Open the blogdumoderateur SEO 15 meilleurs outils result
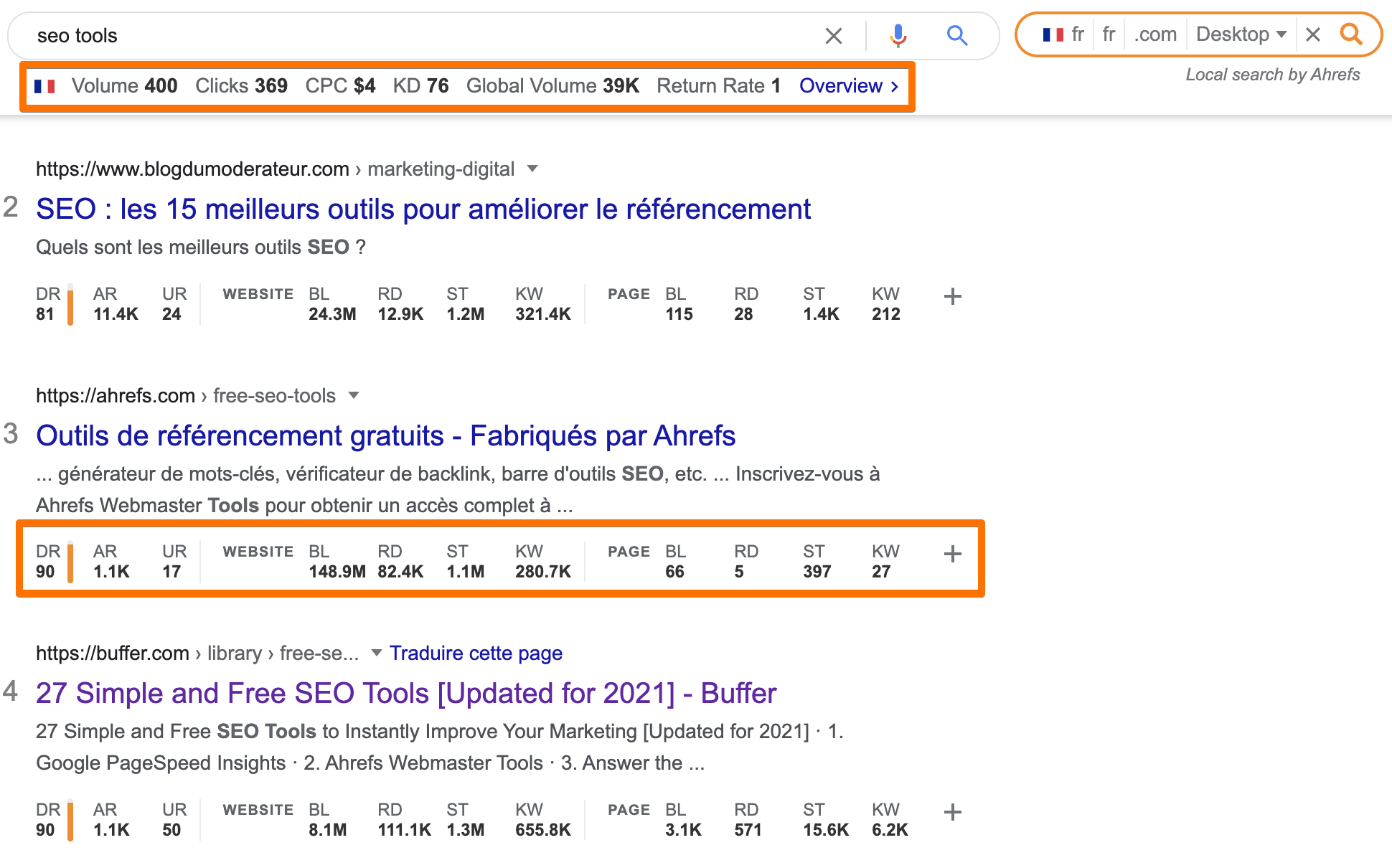Viewport: 1392px width, 868px height. (423, 209)
